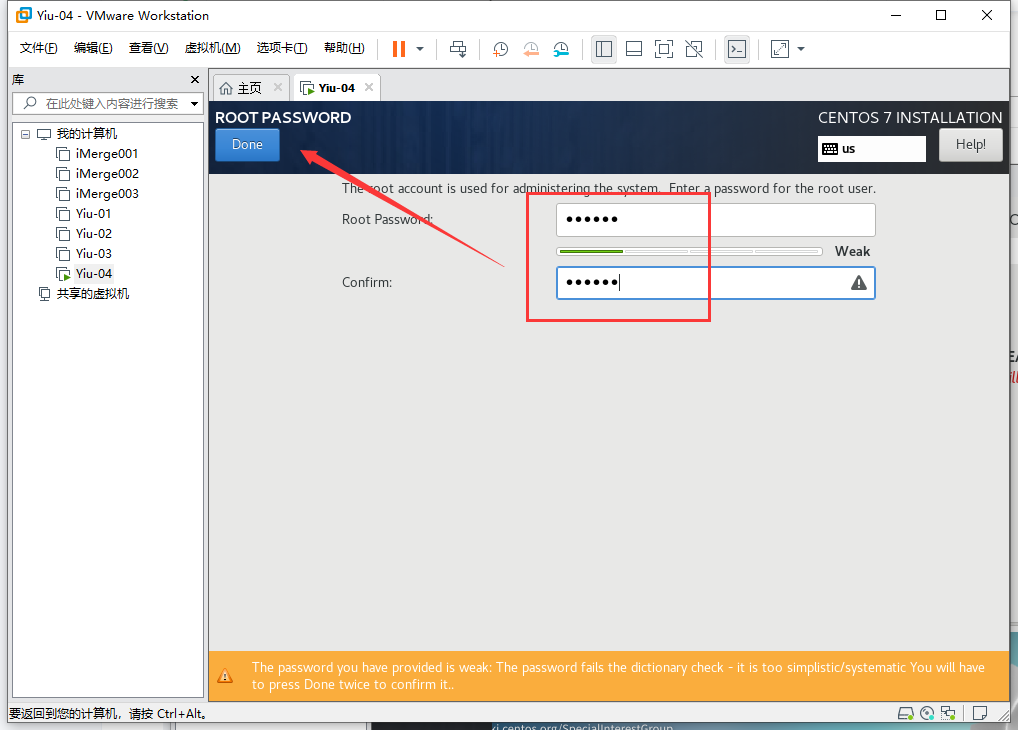This screenshot has width=1018, height=730.
Task: Click Done to confirm root password
Action: point(247,144)
